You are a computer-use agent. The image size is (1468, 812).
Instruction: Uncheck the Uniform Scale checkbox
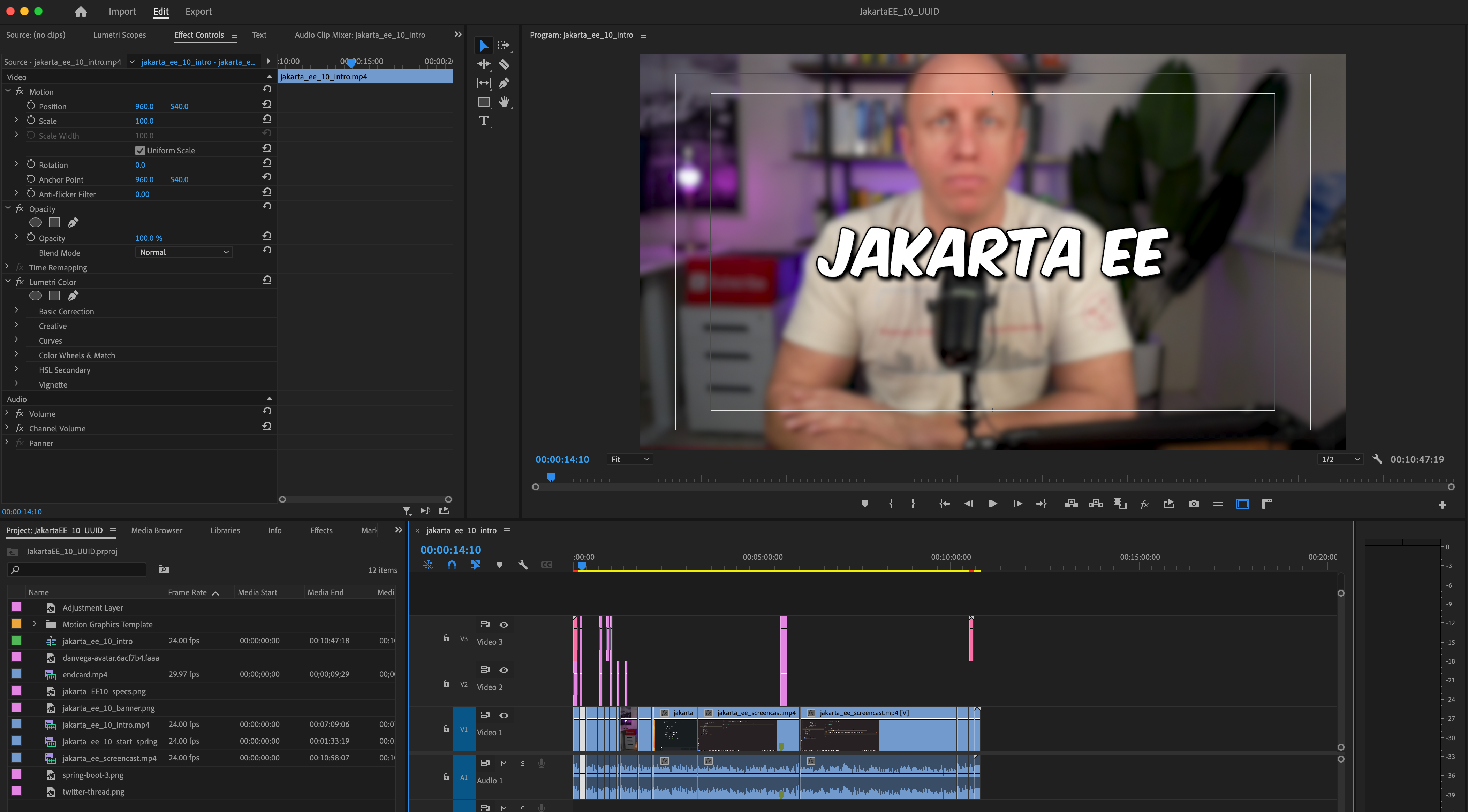(x=140, y=150)
